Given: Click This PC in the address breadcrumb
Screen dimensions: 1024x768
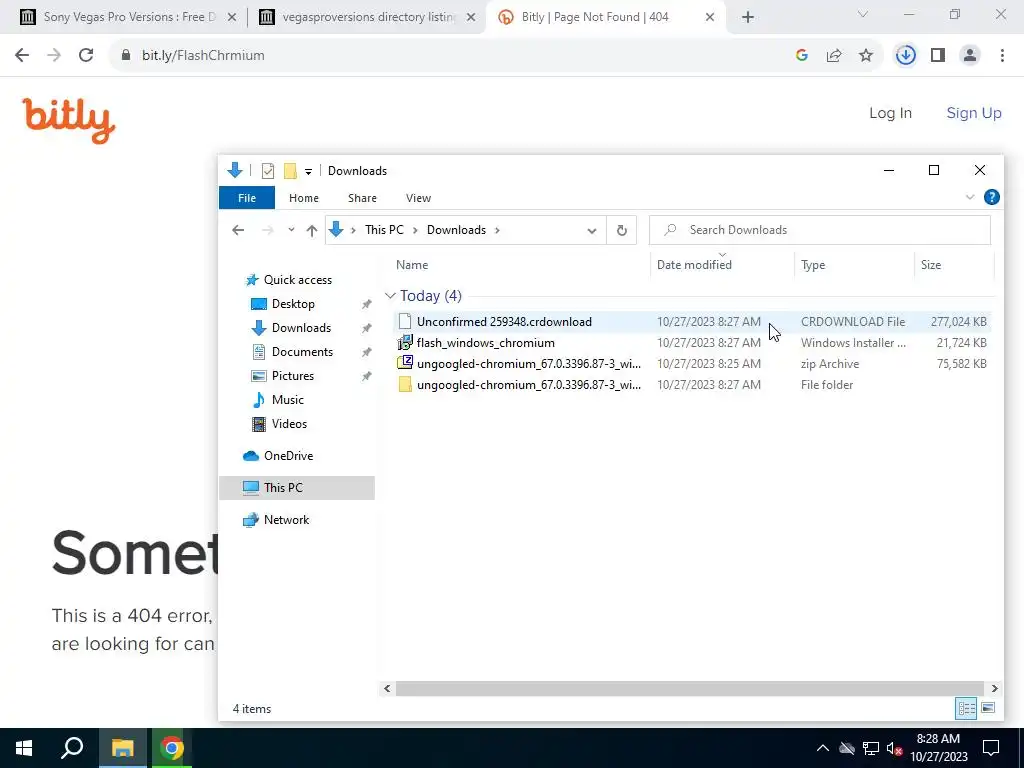Looking at the screenshot, I should [384, 230].
